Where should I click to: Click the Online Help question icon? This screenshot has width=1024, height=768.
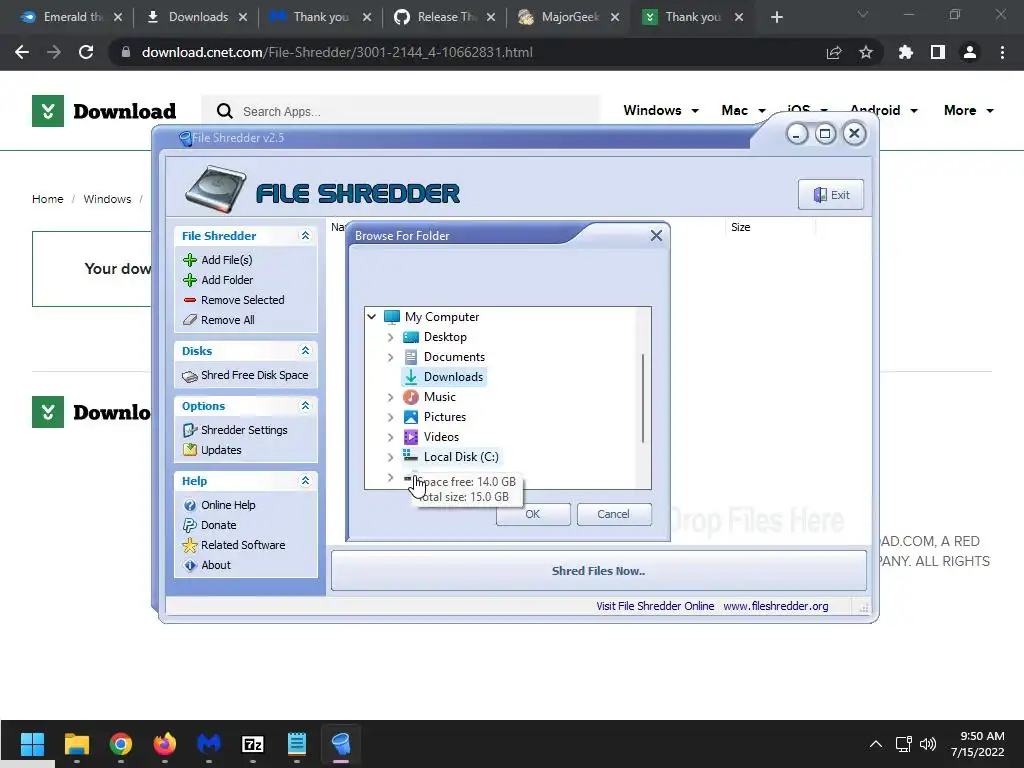(x=190, y=505)
